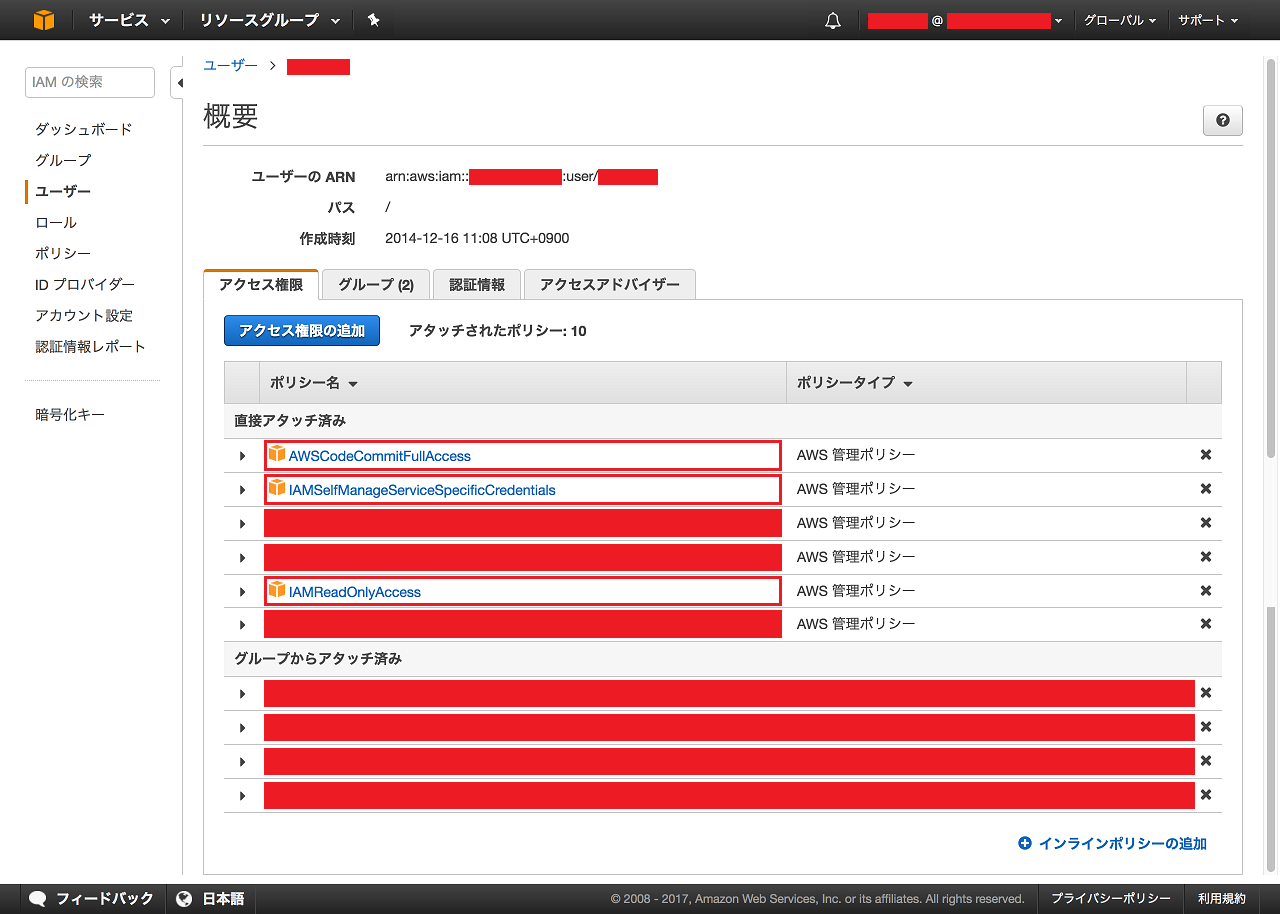Image resolution: width=1280 pixels, height=914 pixels.
Task: Expand the AWSCodeCommitFullAccess policy row
Action: pyautogui.click(x=241, y=454)
